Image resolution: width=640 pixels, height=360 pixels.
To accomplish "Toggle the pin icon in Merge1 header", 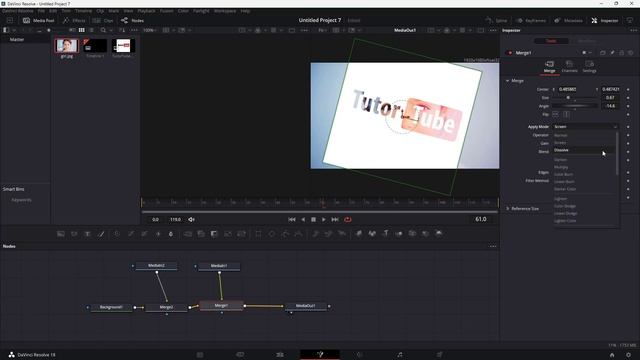I will [x=612, y=53].
